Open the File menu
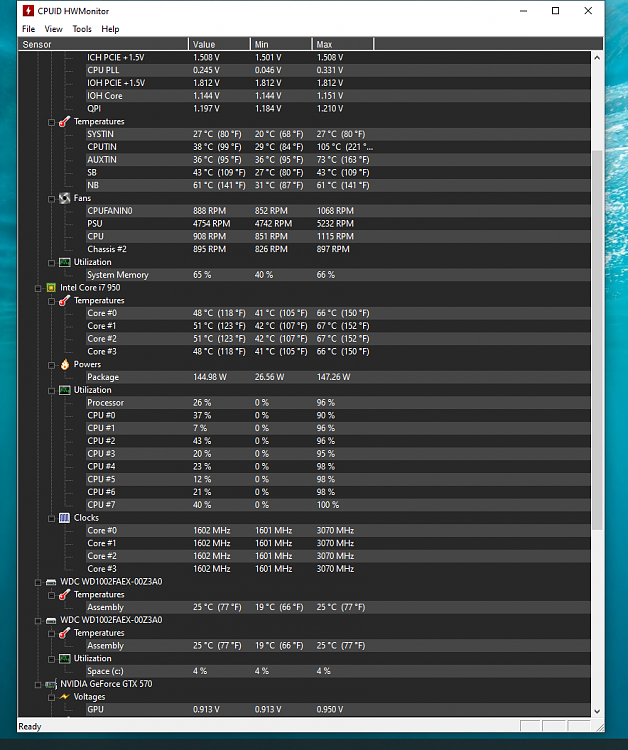 28,29
